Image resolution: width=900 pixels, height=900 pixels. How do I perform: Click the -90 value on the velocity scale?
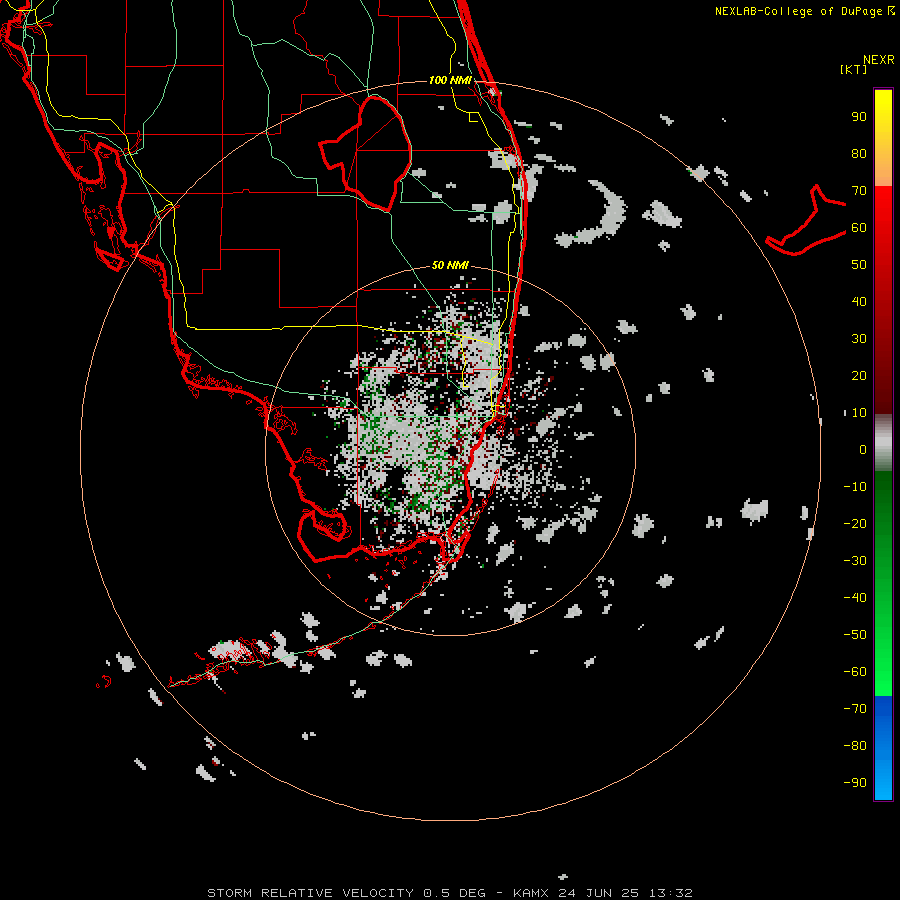point(855,782)
